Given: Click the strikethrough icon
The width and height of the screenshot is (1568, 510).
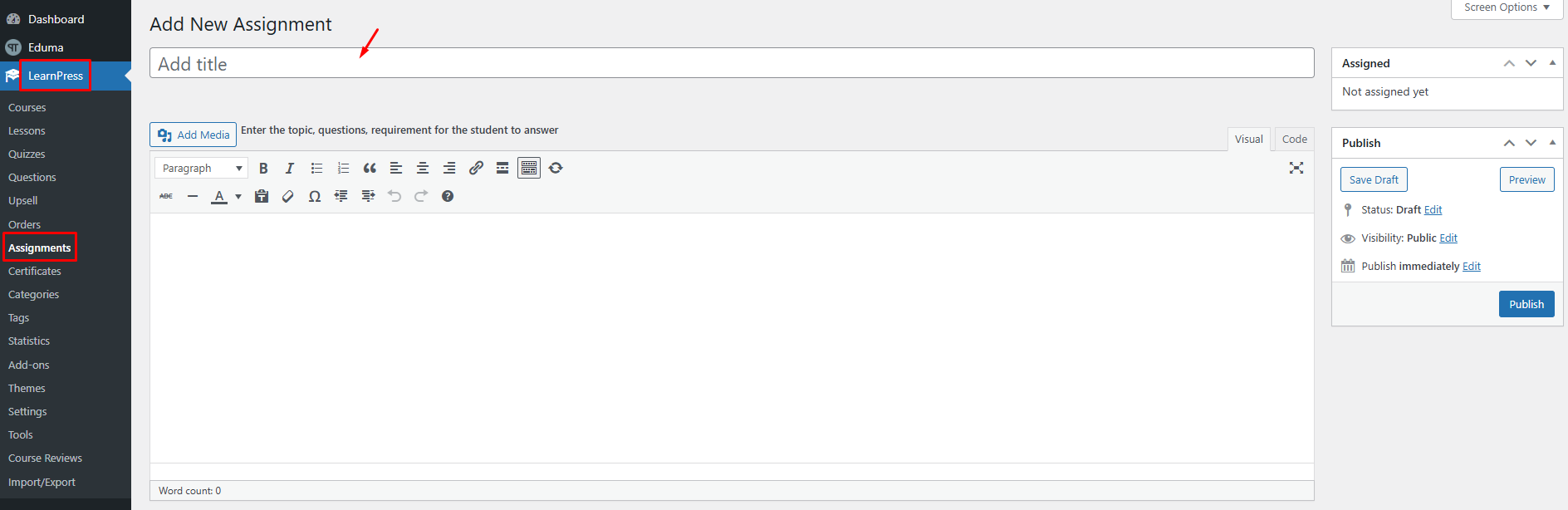Looking at the screenshot, I should click(x=166, y=196).
